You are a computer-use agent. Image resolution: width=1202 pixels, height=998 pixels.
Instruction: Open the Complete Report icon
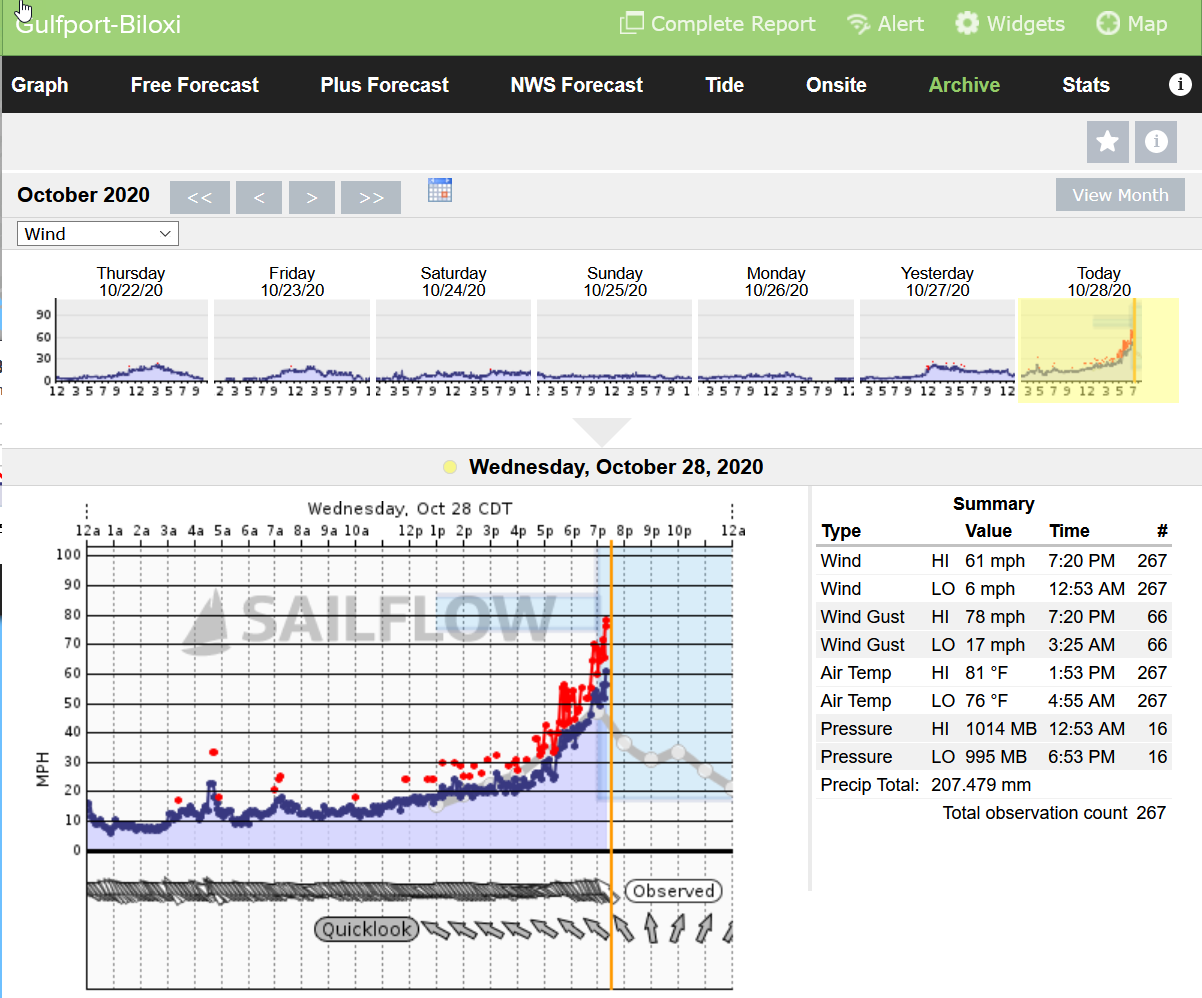(631, 24)
